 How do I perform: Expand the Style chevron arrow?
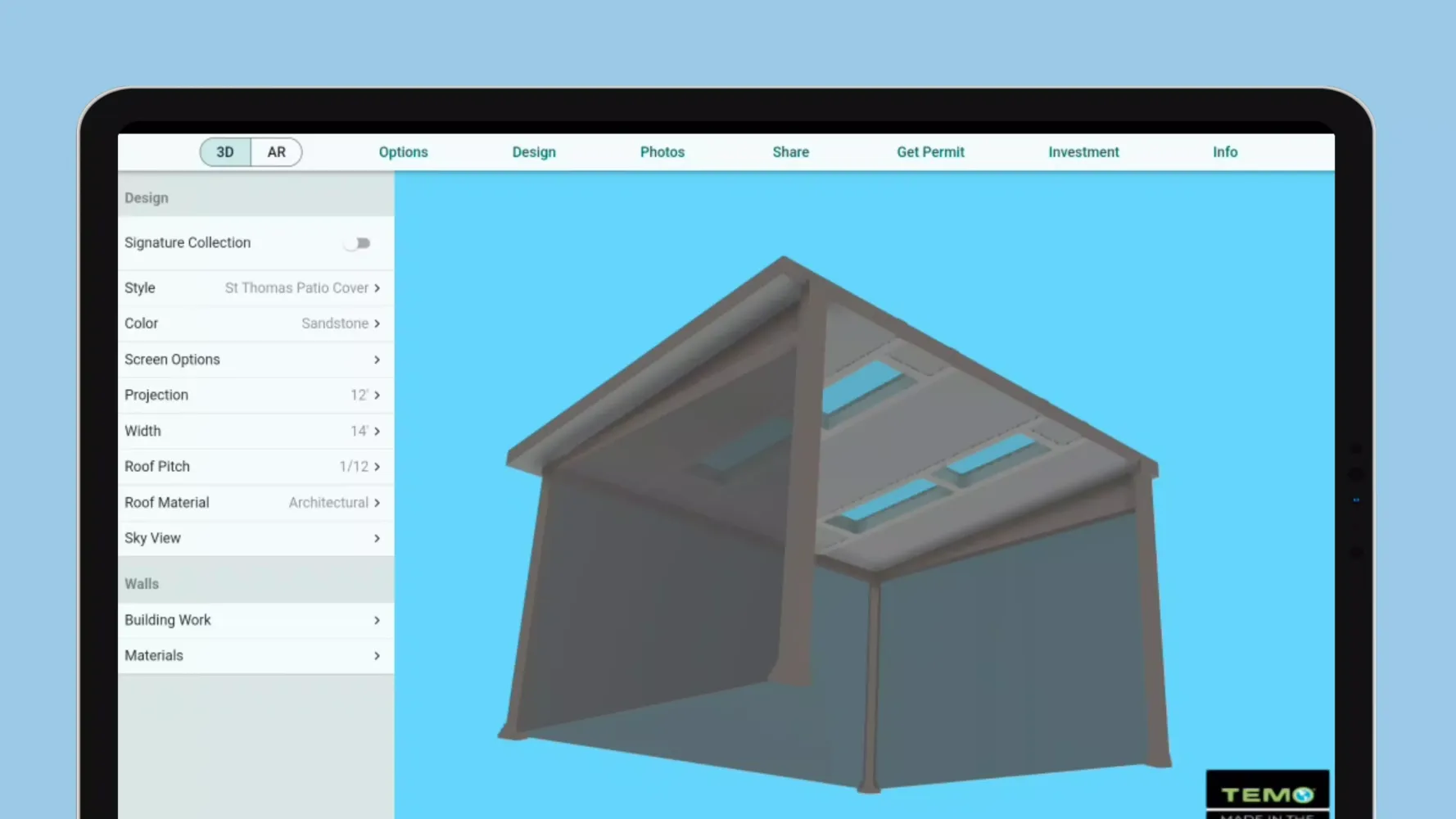click(x=377, y=288)
